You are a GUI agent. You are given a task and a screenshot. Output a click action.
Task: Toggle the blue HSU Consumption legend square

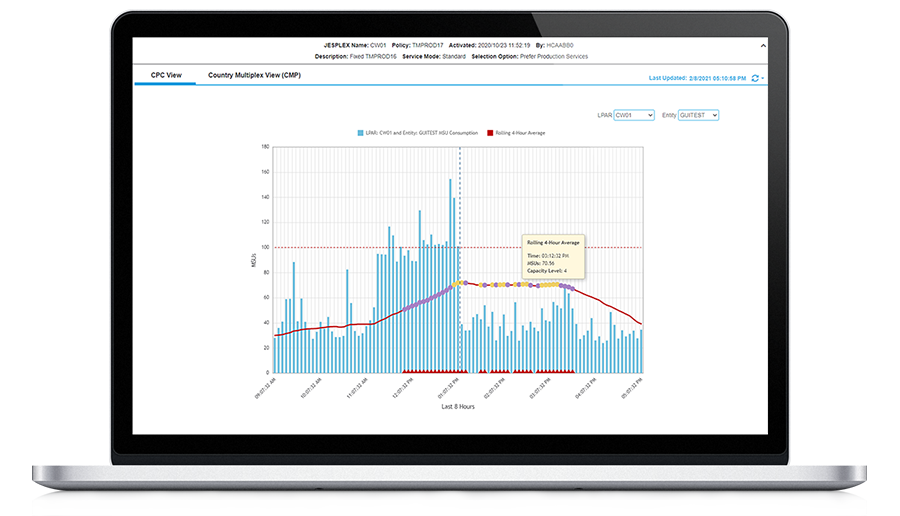(x=359, y=133)
